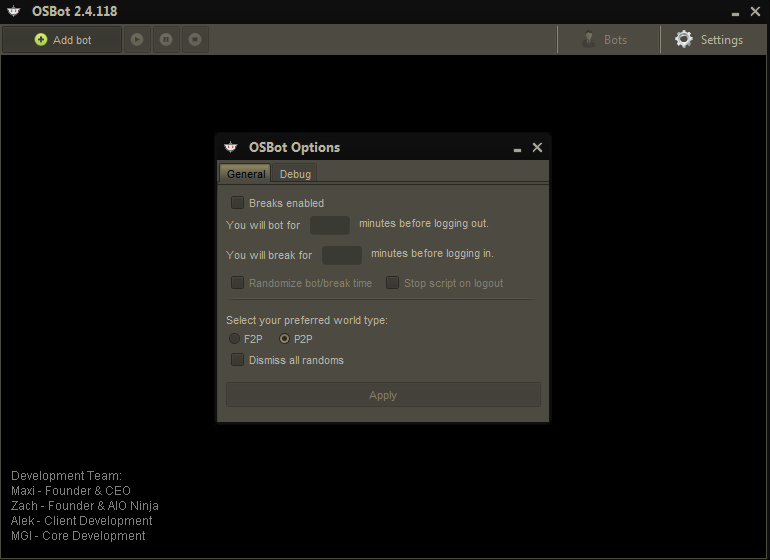Click the break-for minutes input field
The image size is (770, 560).
342,255
